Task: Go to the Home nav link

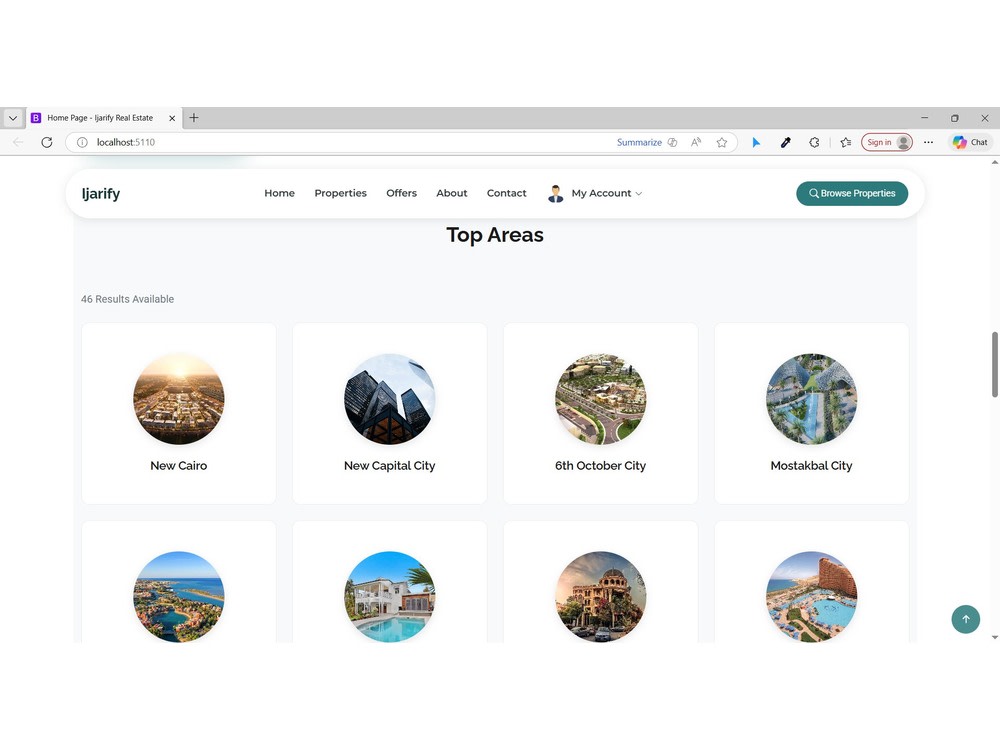Action: 279,193
